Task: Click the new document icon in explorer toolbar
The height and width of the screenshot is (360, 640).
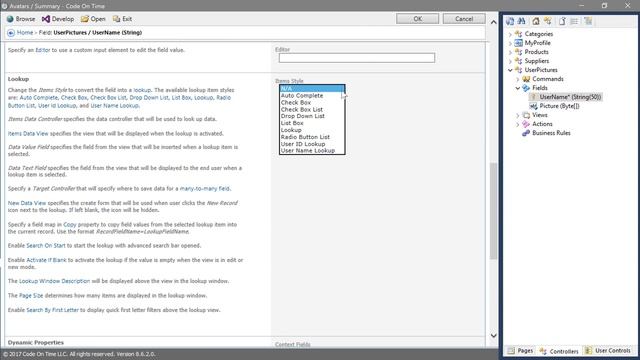Action: click(562, 21)
